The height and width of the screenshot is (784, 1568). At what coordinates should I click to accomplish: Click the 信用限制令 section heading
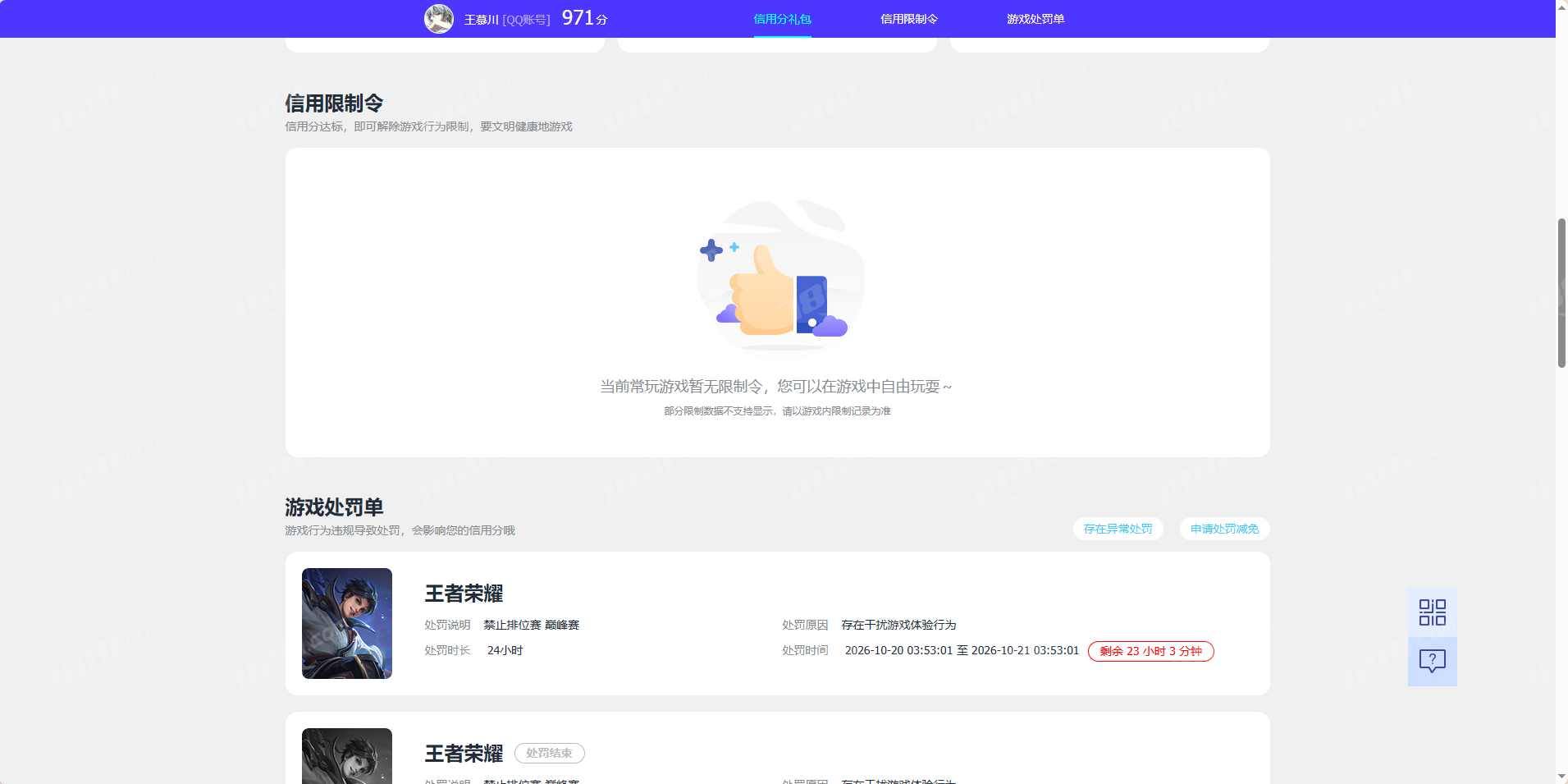(x=334, y=103)
